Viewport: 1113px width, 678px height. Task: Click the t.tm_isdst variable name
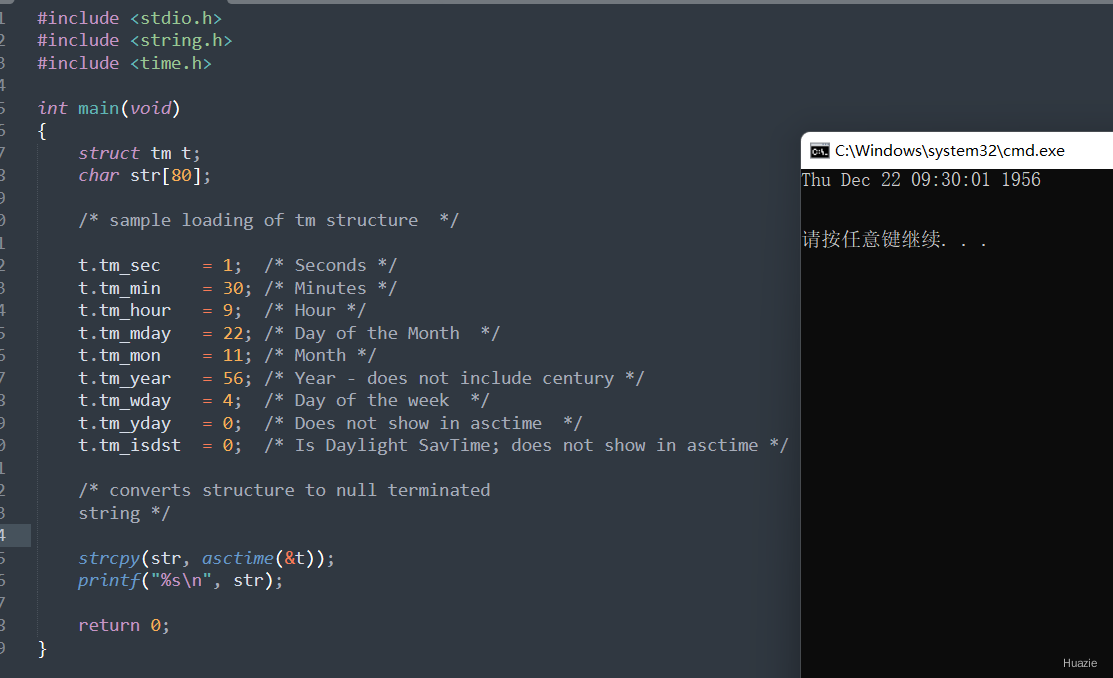click(x=130, y=445)
